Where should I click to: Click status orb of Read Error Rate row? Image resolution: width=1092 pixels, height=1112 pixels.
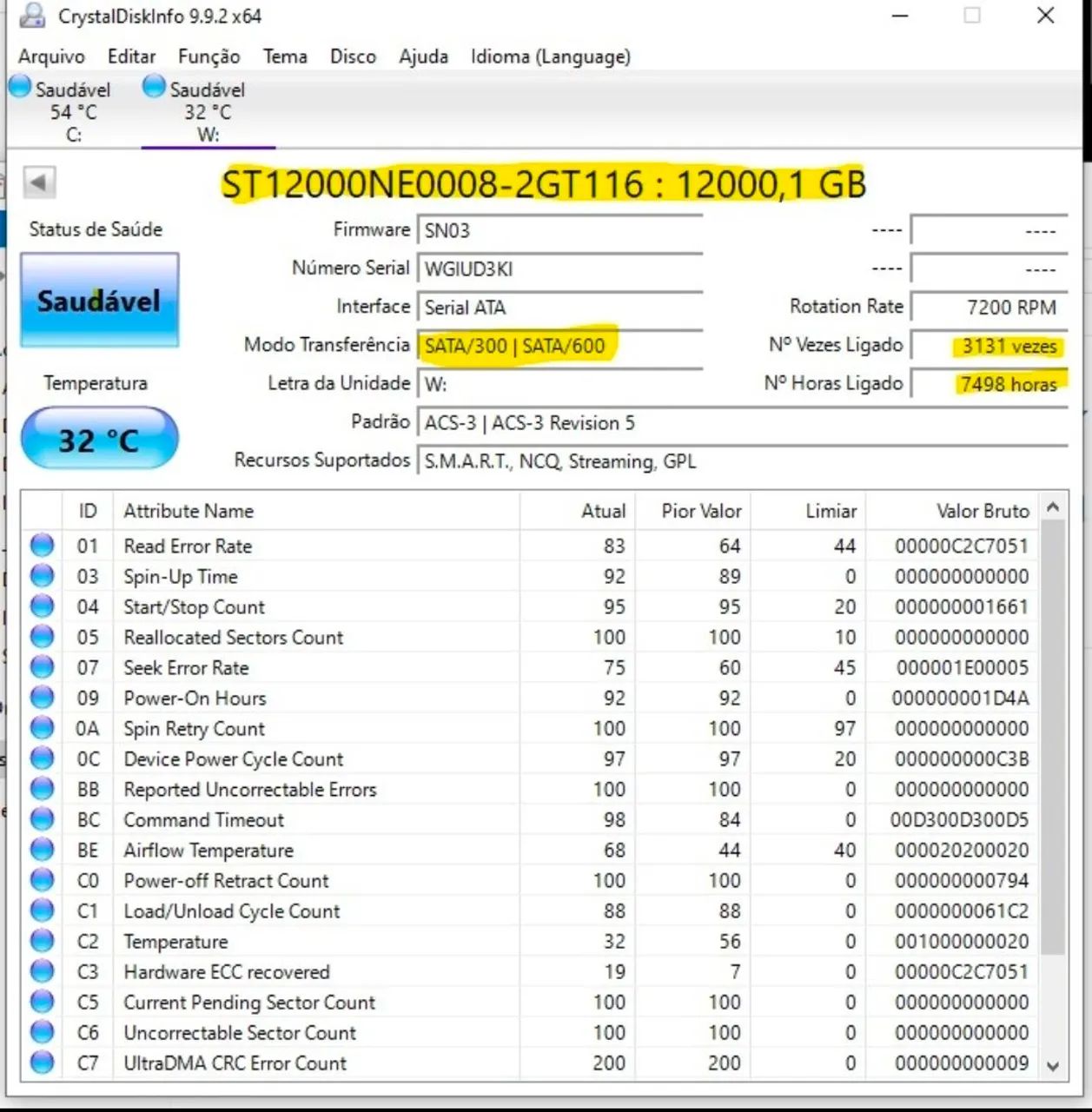(42, 546)
